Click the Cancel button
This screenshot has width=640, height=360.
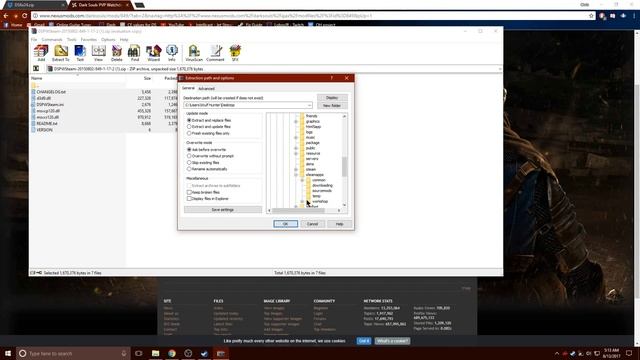312,224
